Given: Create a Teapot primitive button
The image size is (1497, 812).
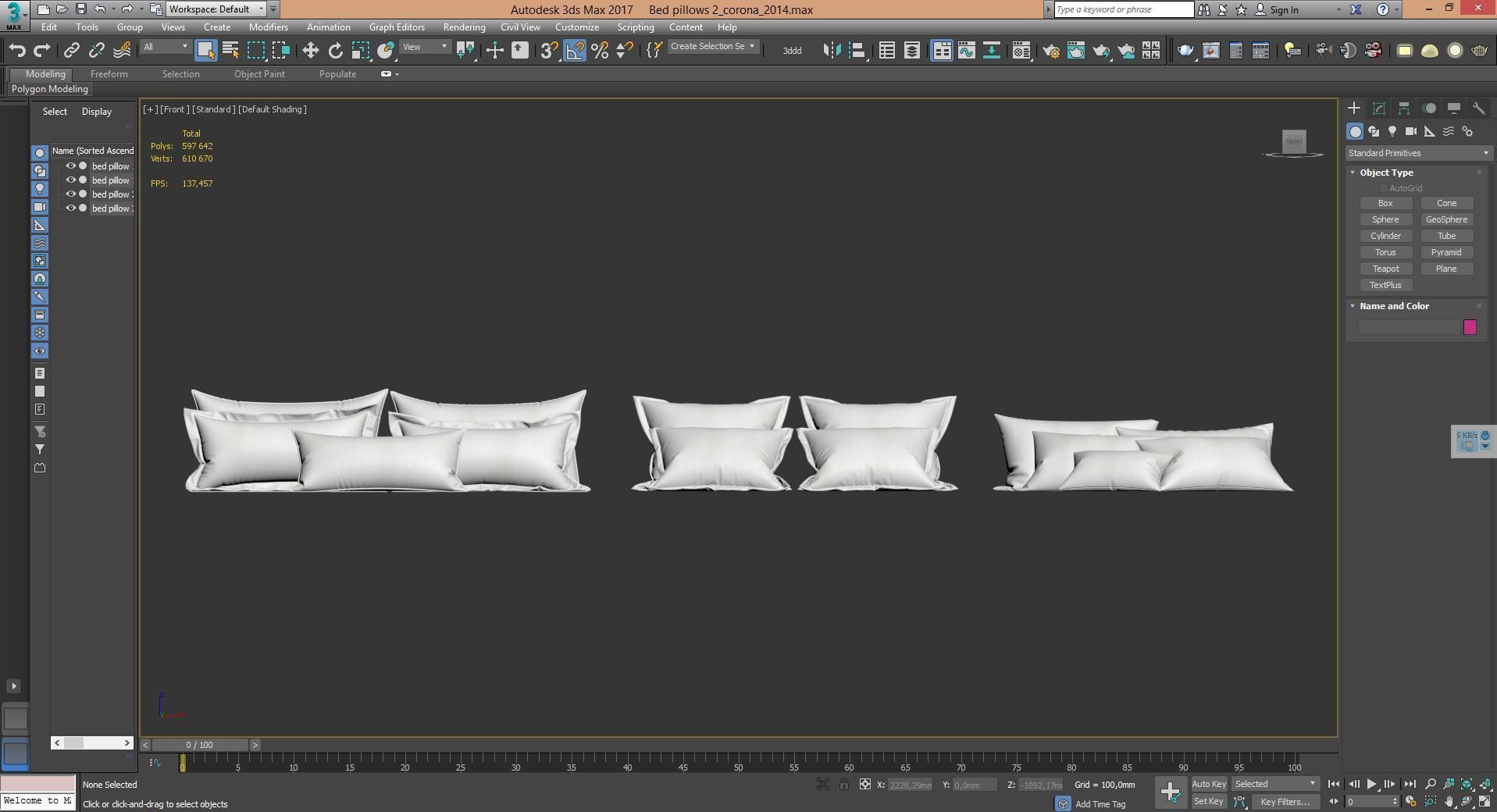Looking at the screenshot, I should pos(1385,269).
